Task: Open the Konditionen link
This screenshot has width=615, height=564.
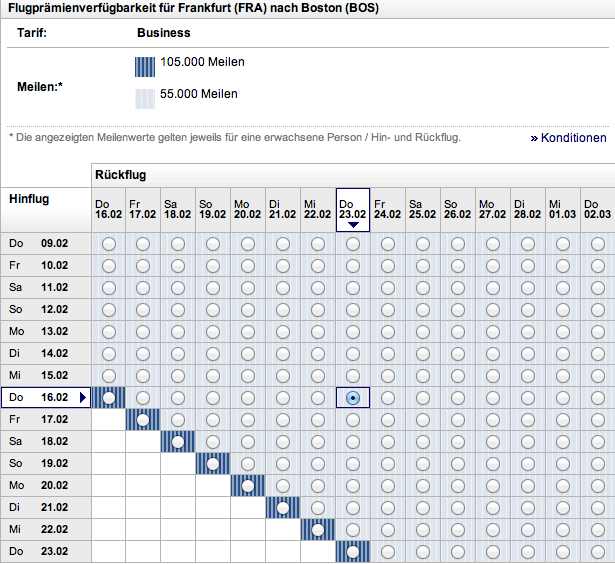Action: [x=568, y=138]
